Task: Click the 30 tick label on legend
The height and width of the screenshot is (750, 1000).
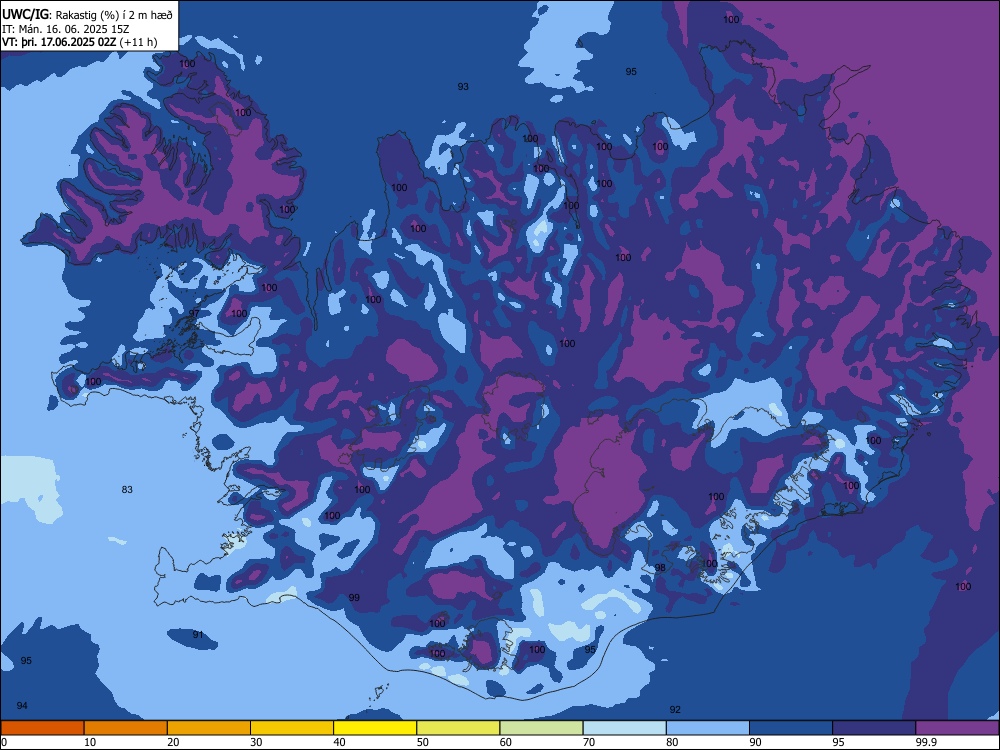Action: click(x=256, y=742)
